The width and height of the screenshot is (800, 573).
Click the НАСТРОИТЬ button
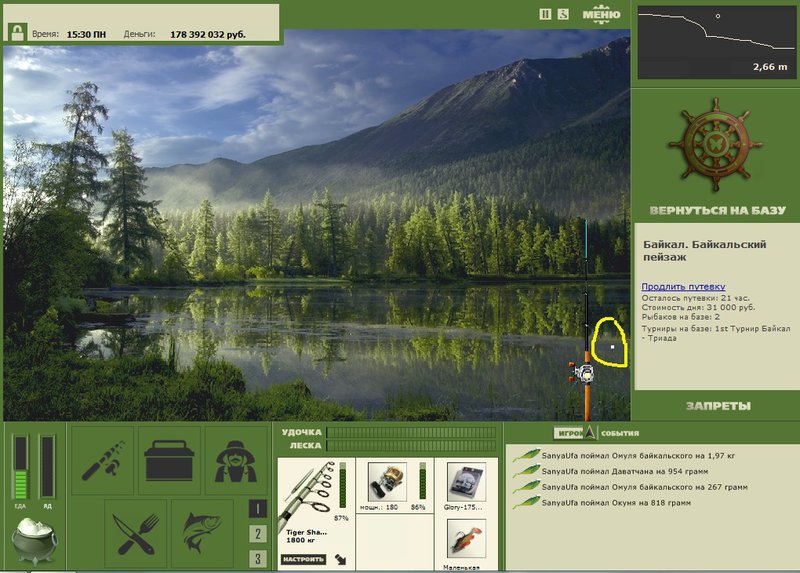pos(304,559)
